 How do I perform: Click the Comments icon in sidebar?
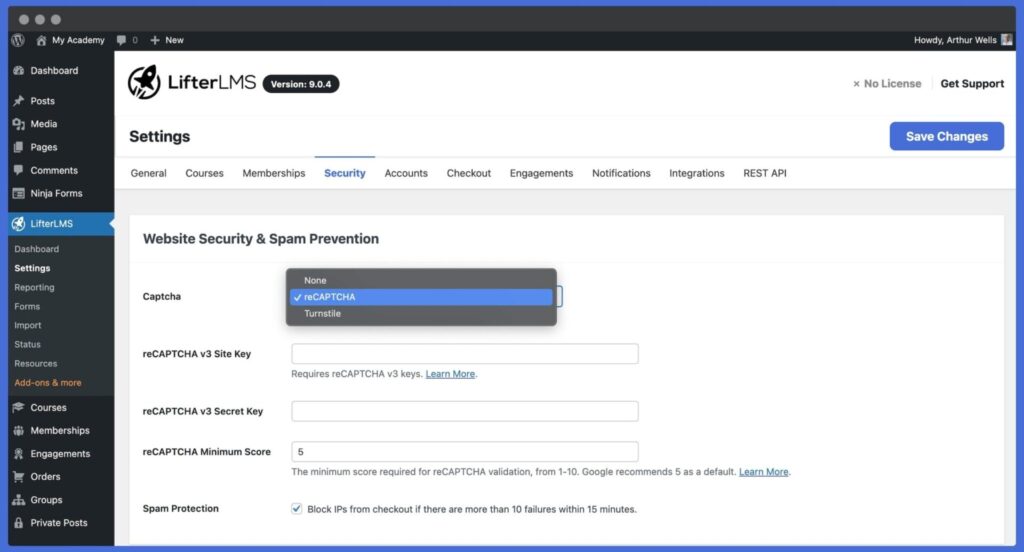tap(19, 170)
